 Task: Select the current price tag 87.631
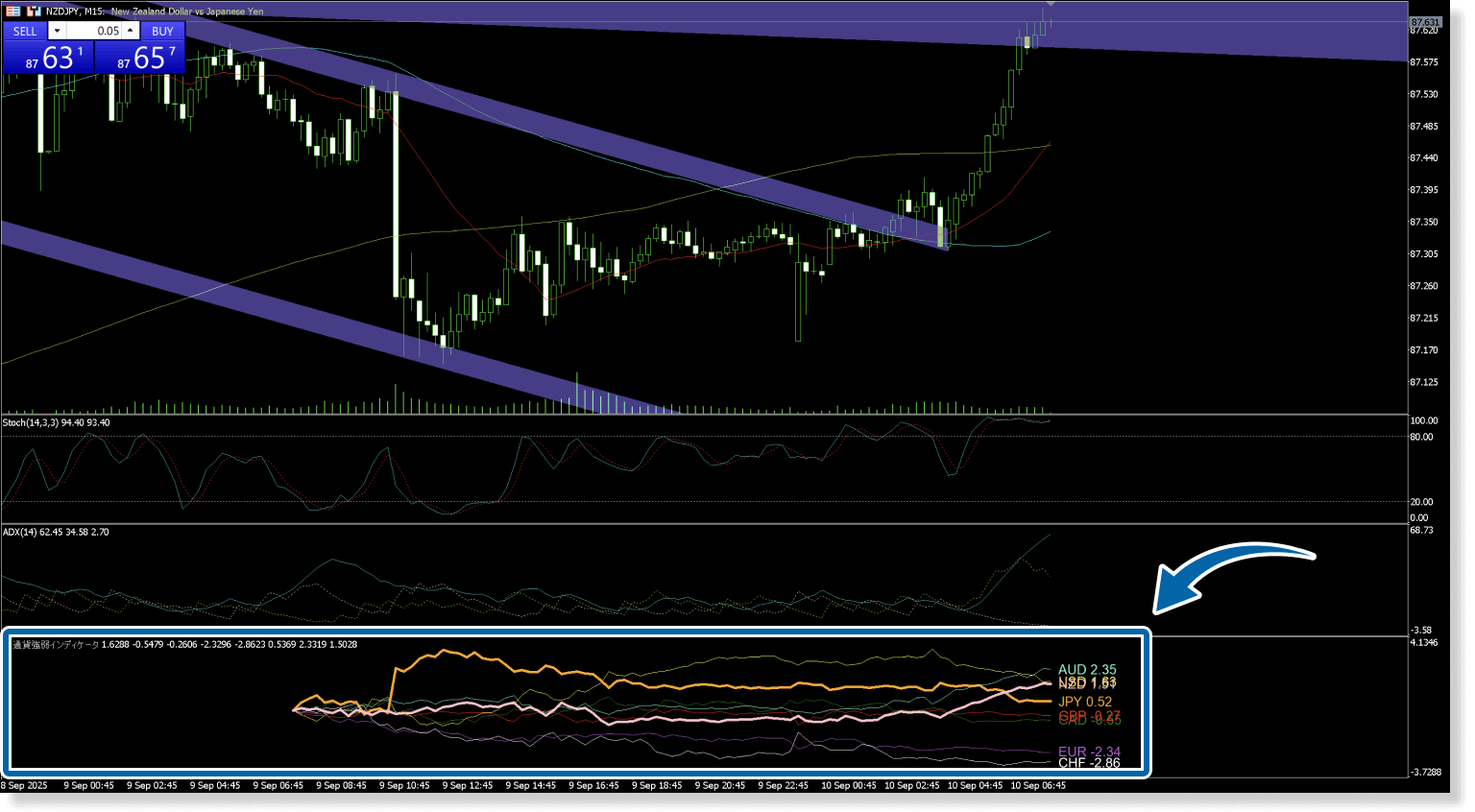(x=1425, y=22)
